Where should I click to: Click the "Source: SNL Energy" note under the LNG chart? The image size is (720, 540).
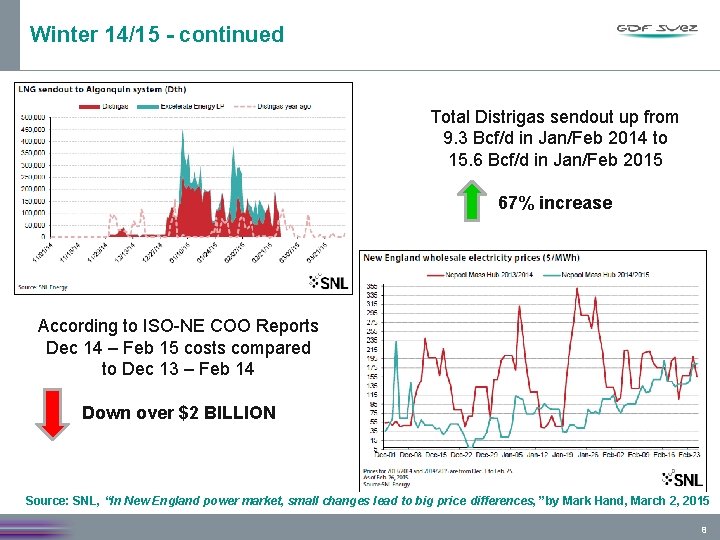[43, 287]
